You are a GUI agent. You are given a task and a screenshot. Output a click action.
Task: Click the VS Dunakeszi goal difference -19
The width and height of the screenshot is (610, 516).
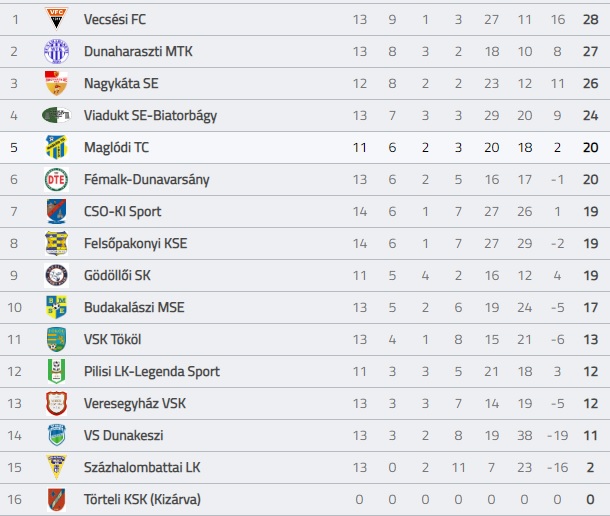(557, 435)
